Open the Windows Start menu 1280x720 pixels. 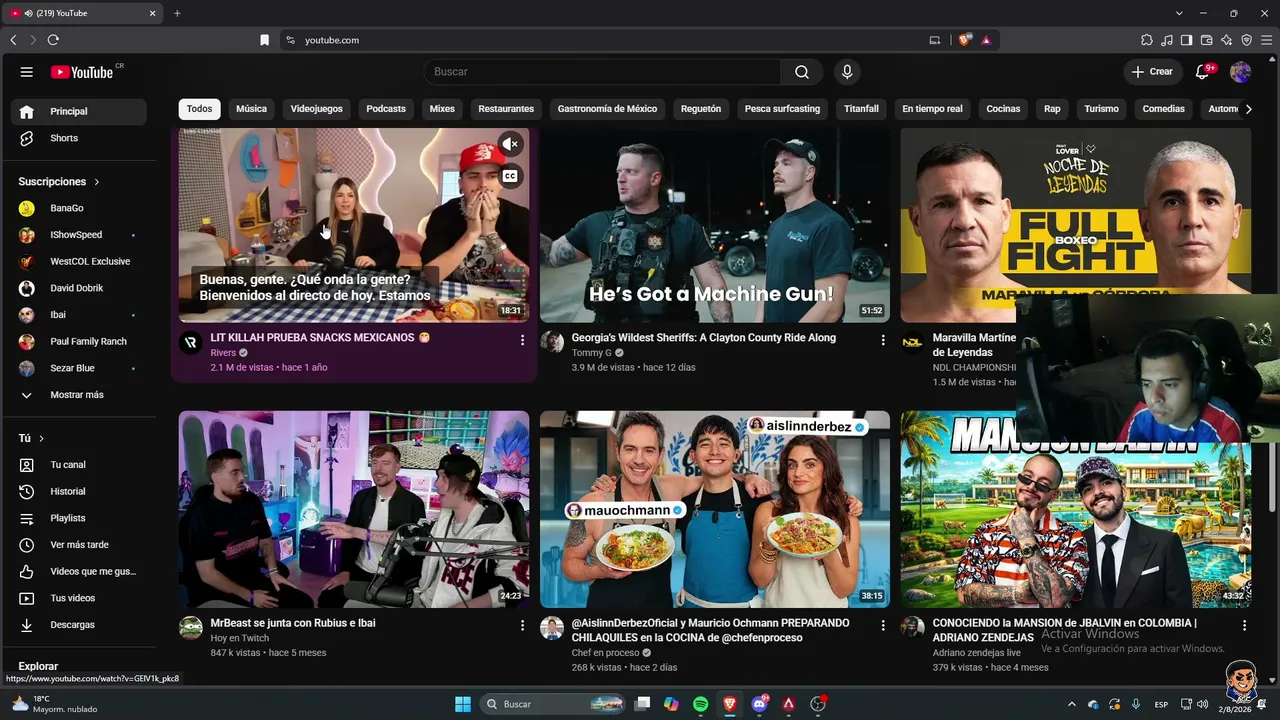coord(463,704)
